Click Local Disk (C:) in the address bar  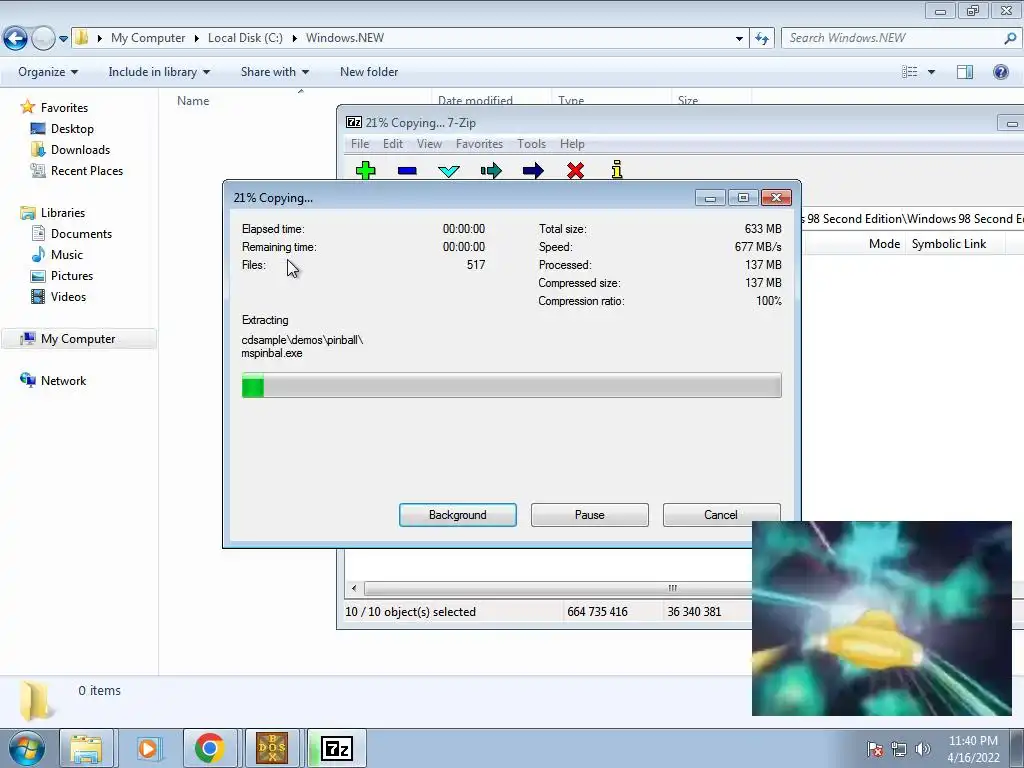[x=245, y=38]
